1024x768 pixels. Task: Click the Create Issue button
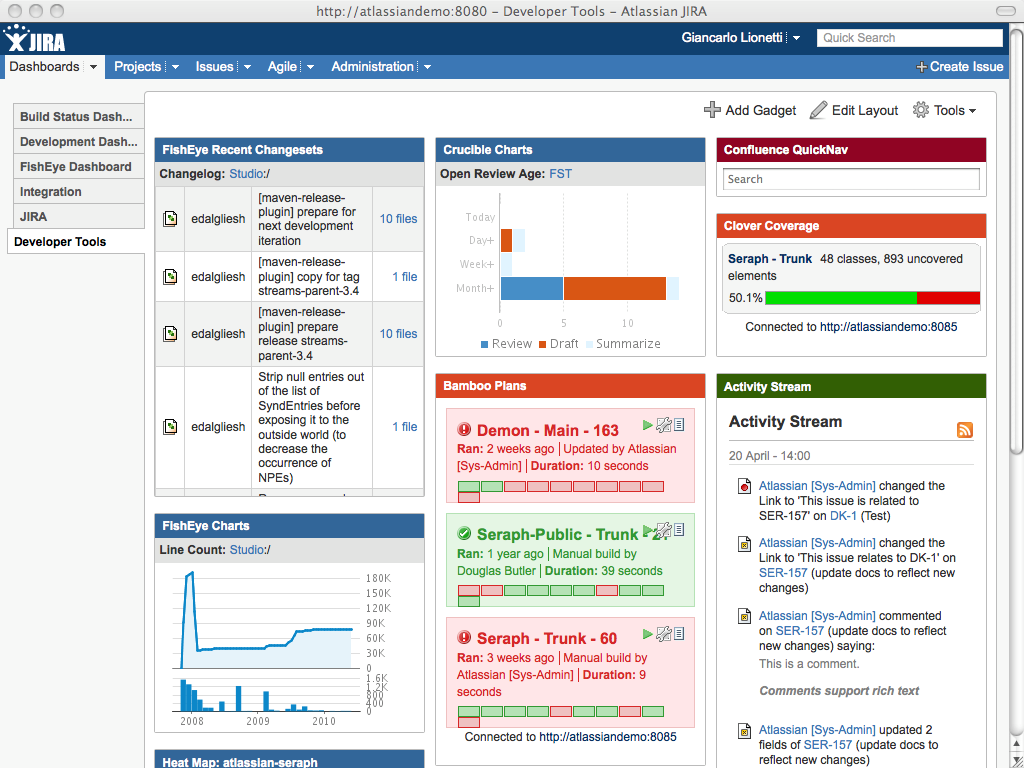pyautogui.click(x=959, y=67)
